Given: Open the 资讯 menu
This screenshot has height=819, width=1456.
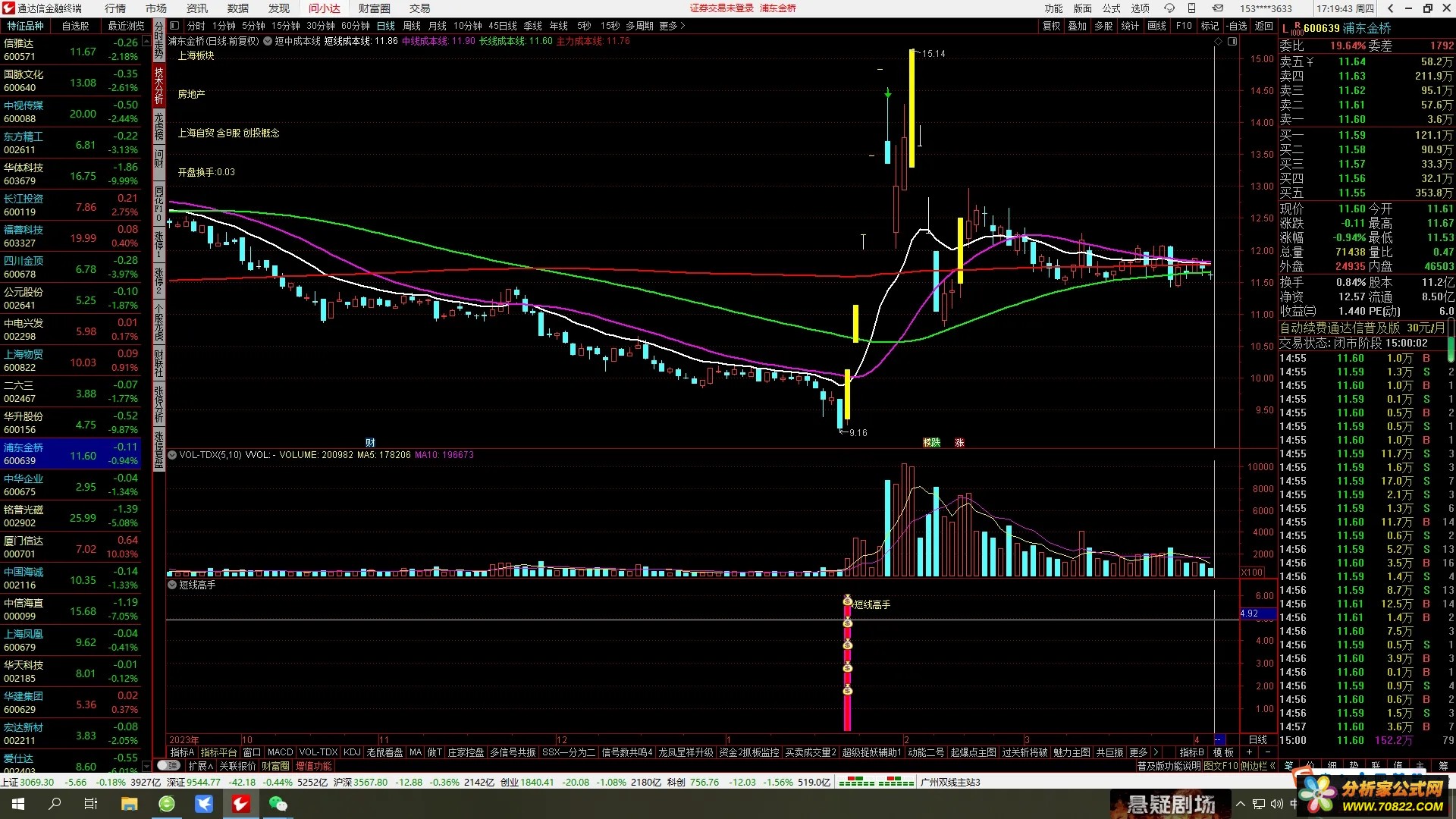Looking at the screenshot, I should pyautogui.click(x=197, y=8).
